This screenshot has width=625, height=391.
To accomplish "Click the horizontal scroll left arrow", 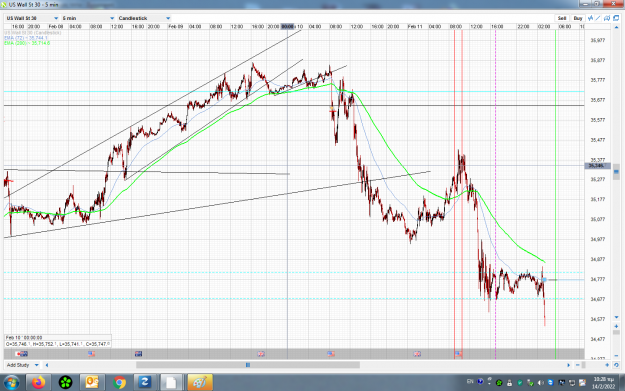I will [47, 365].
